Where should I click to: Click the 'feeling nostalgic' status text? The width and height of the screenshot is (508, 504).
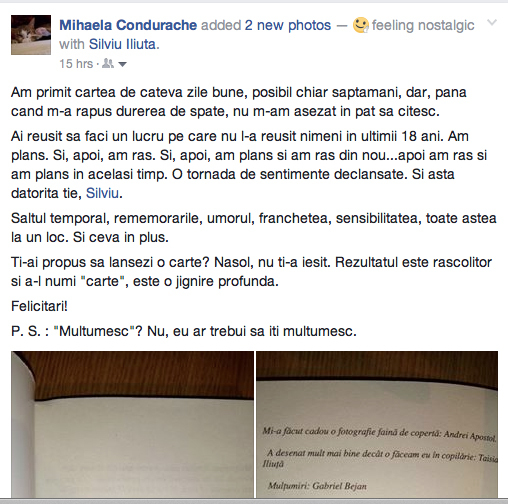(x=423, y=25)
